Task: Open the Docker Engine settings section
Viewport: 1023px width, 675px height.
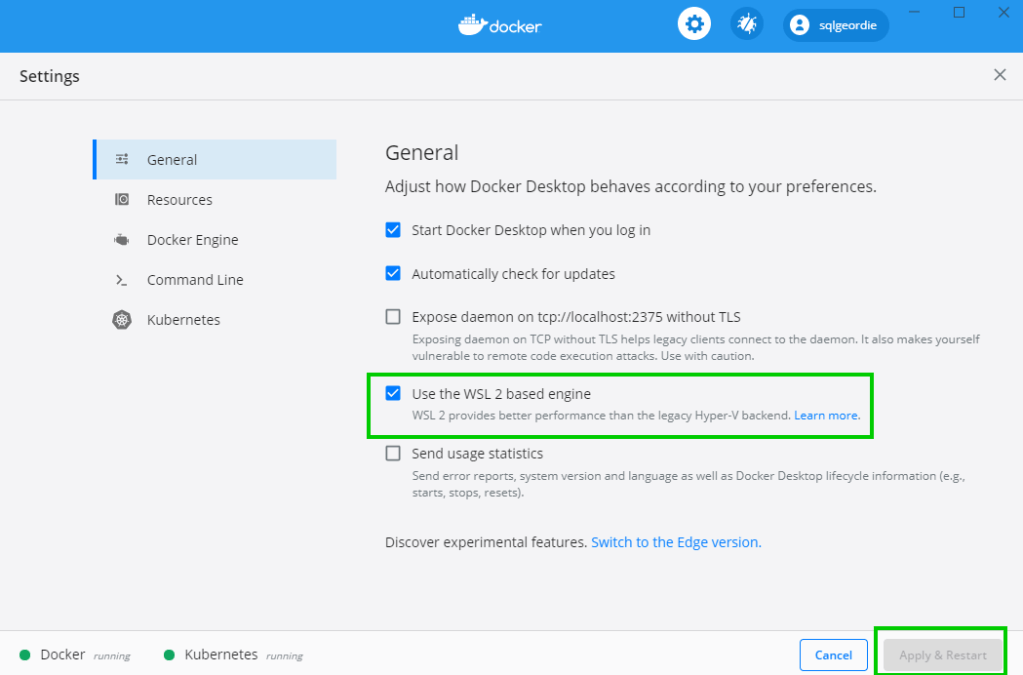Action: [x=192, y=240]
